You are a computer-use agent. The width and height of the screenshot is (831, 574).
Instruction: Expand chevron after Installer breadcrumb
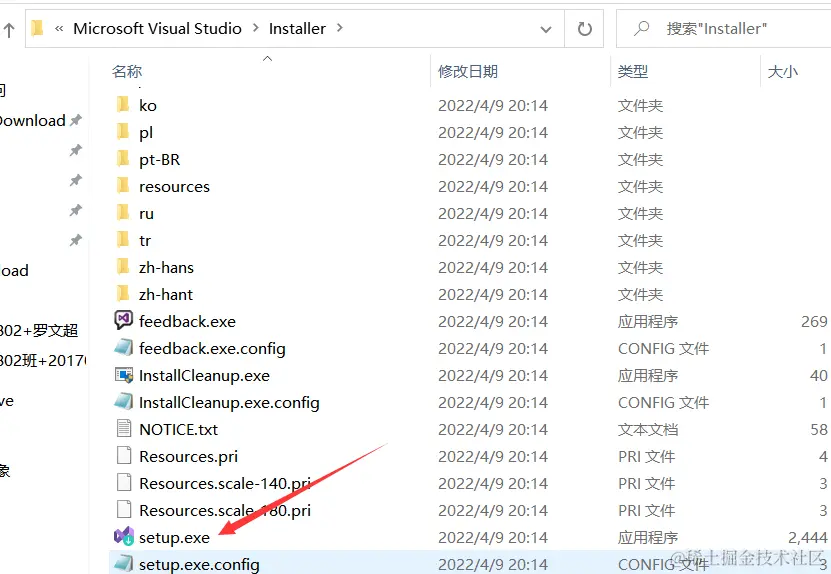coord(340,28)
